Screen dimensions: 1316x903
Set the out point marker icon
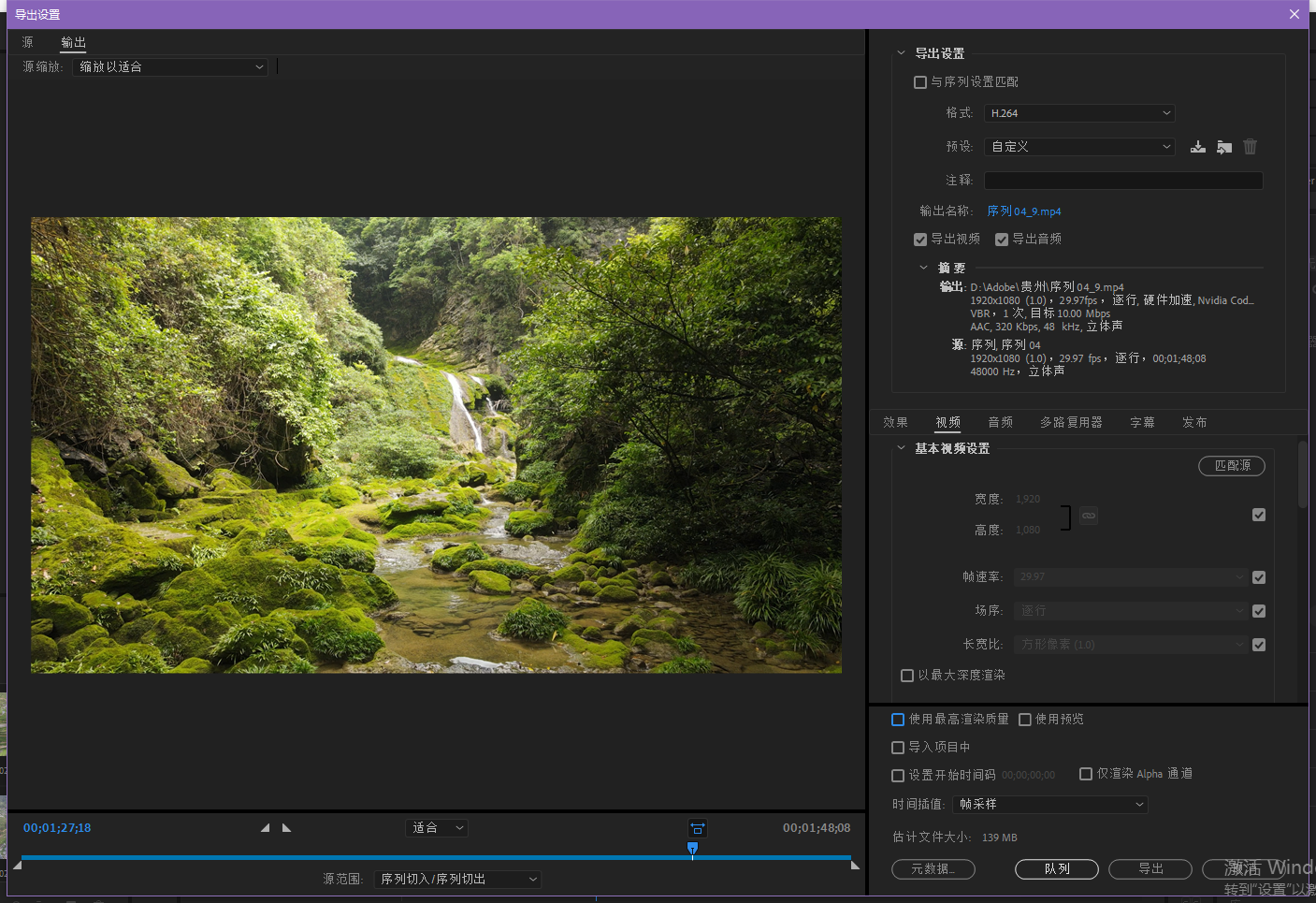286,828
